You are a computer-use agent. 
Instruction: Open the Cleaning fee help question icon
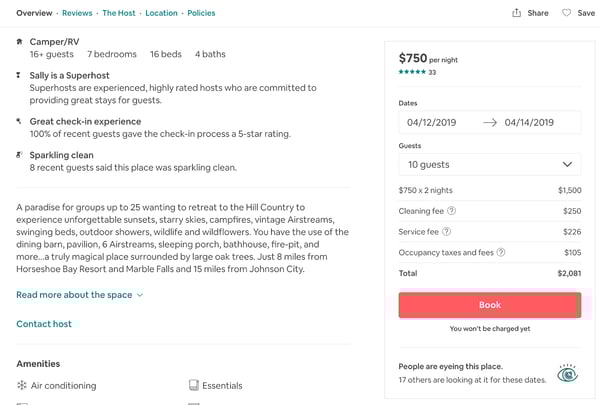(452, 211)
